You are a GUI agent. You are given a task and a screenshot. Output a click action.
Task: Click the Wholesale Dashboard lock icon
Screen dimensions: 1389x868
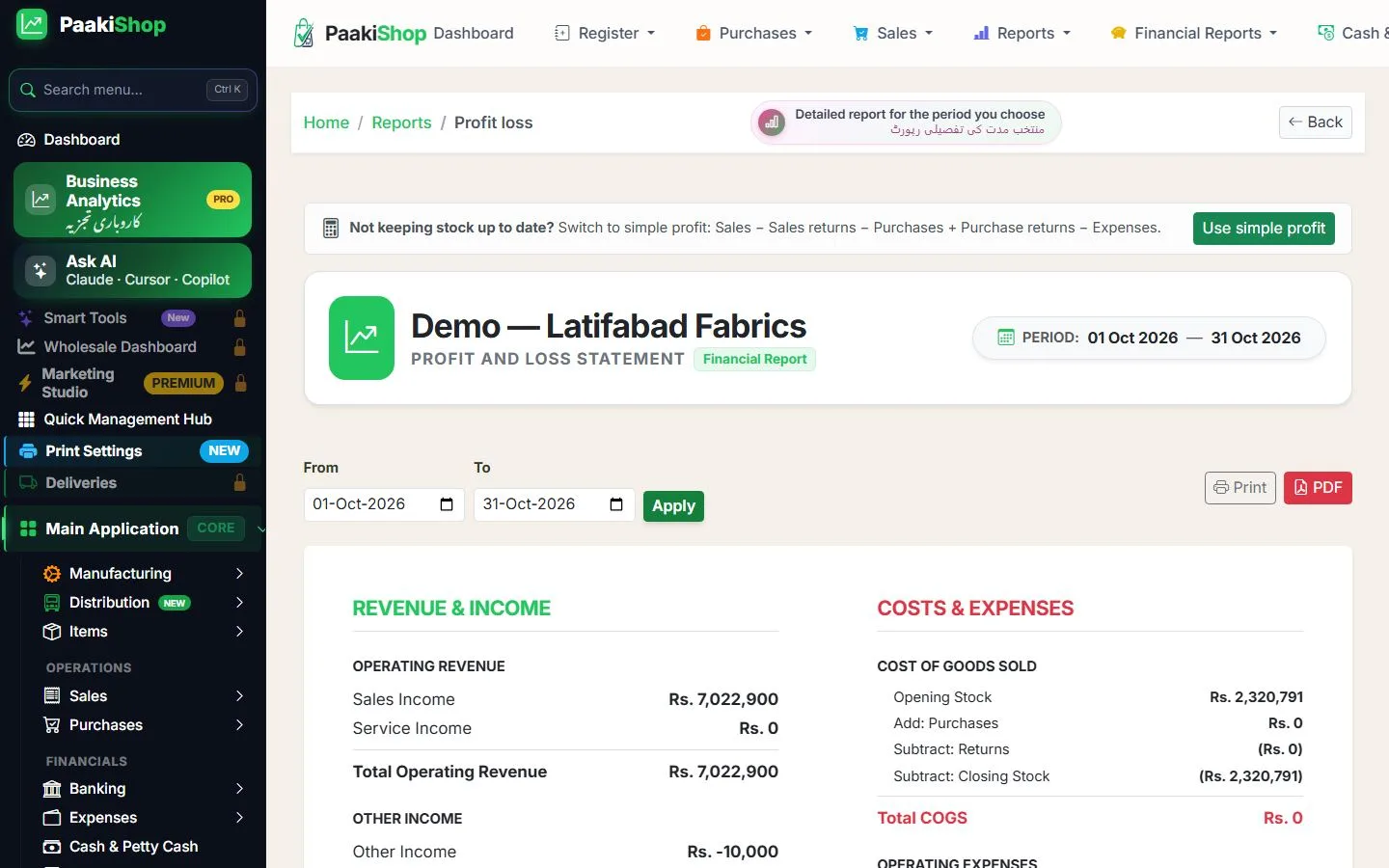click(240, 347)
